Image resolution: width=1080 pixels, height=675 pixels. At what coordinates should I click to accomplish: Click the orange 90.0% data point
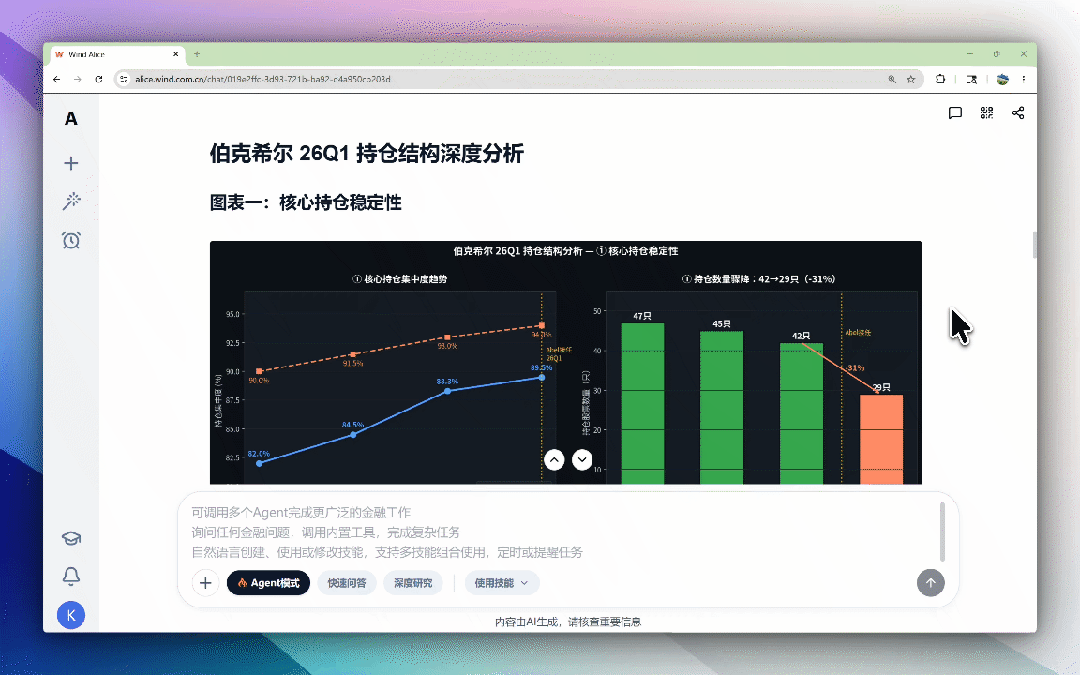(x=259, y=371)
